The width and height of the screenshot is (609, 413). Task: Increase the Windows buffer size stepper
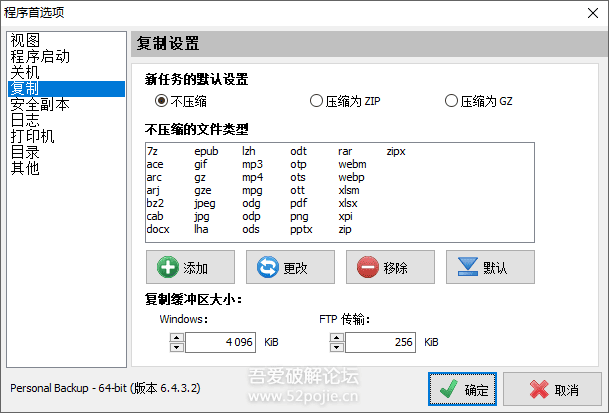pyautogui.click(x=176, y=337)
